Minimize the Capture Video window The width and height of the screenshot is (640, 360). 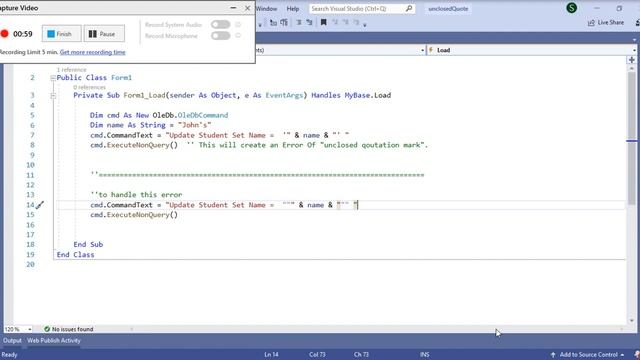coord(233,8)
